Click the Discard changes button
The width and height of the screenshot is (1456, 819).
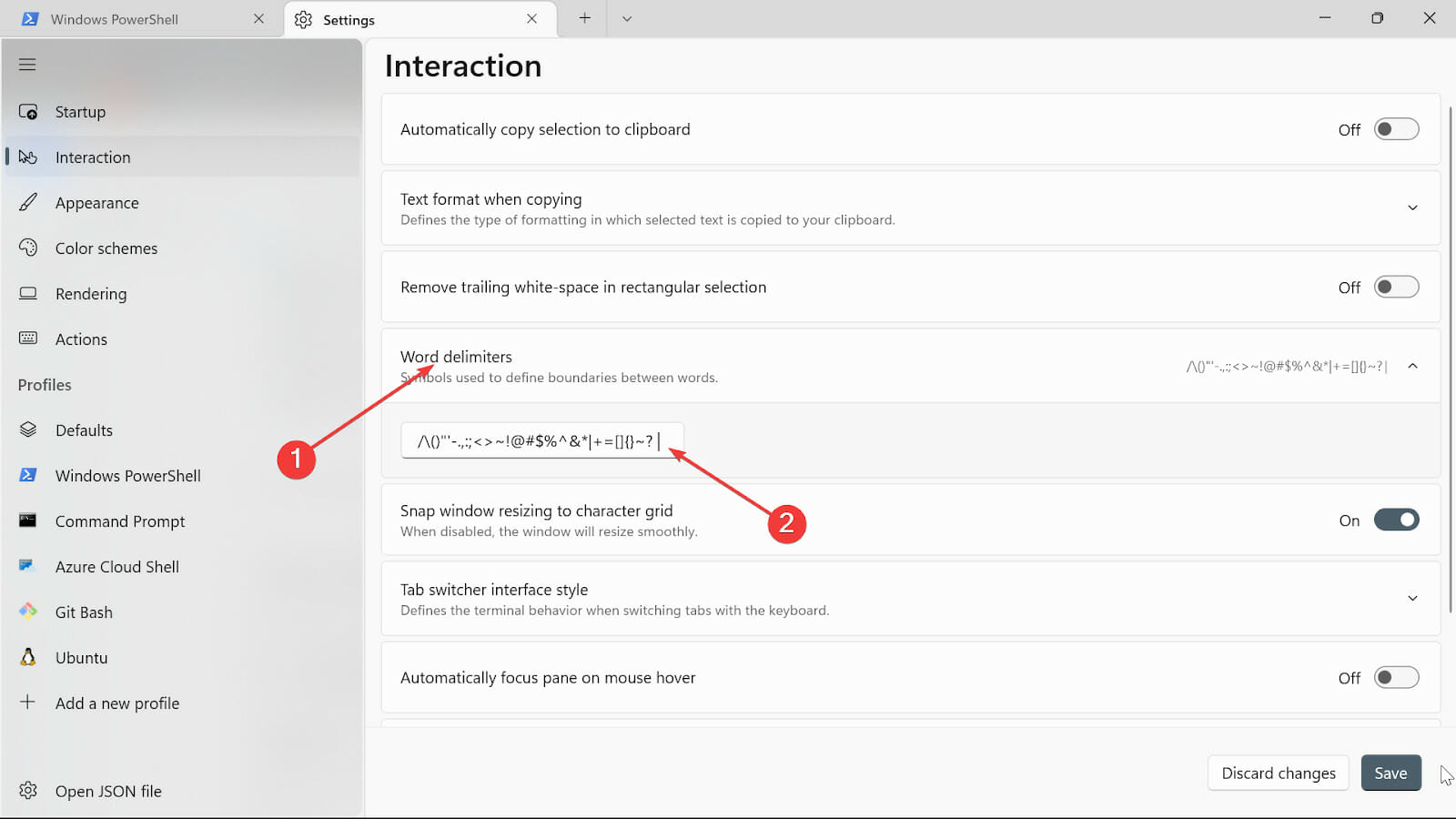[x=1279, y=773]
